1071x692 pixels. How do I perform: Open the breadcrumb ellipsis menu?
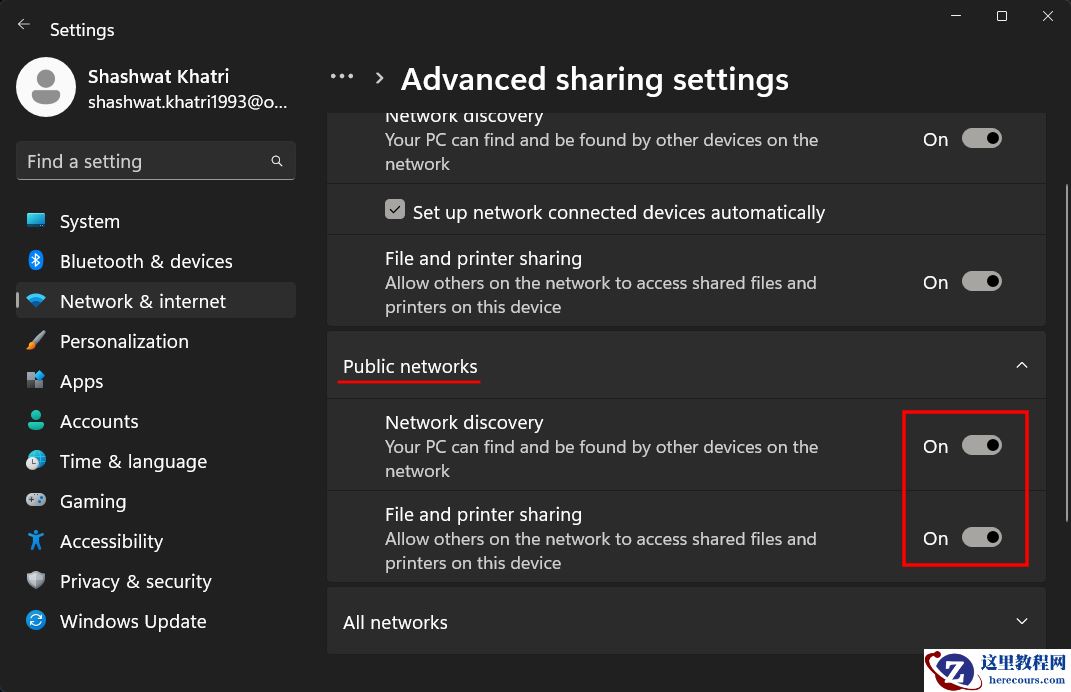[x=342, y=77]
